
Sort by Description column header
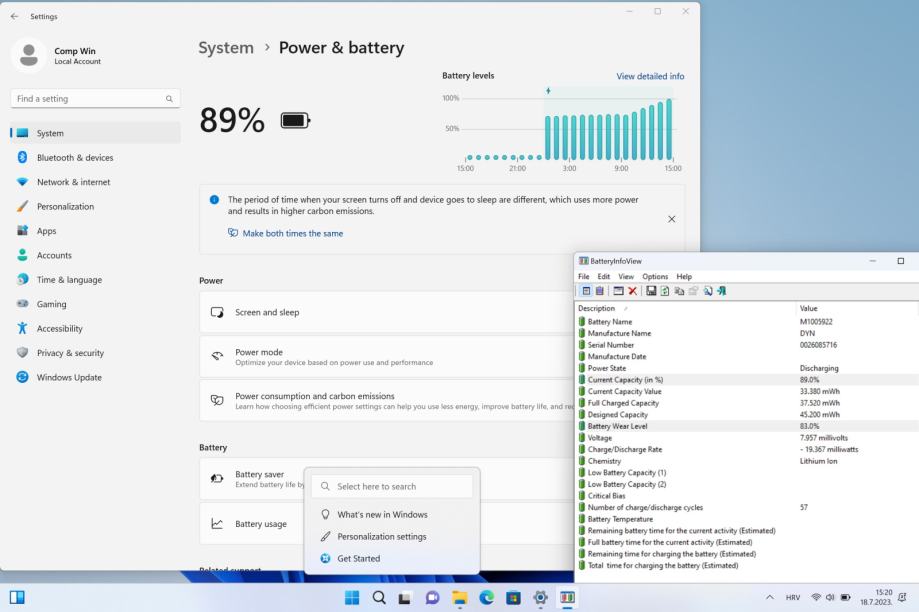click(x=686, y=308)
